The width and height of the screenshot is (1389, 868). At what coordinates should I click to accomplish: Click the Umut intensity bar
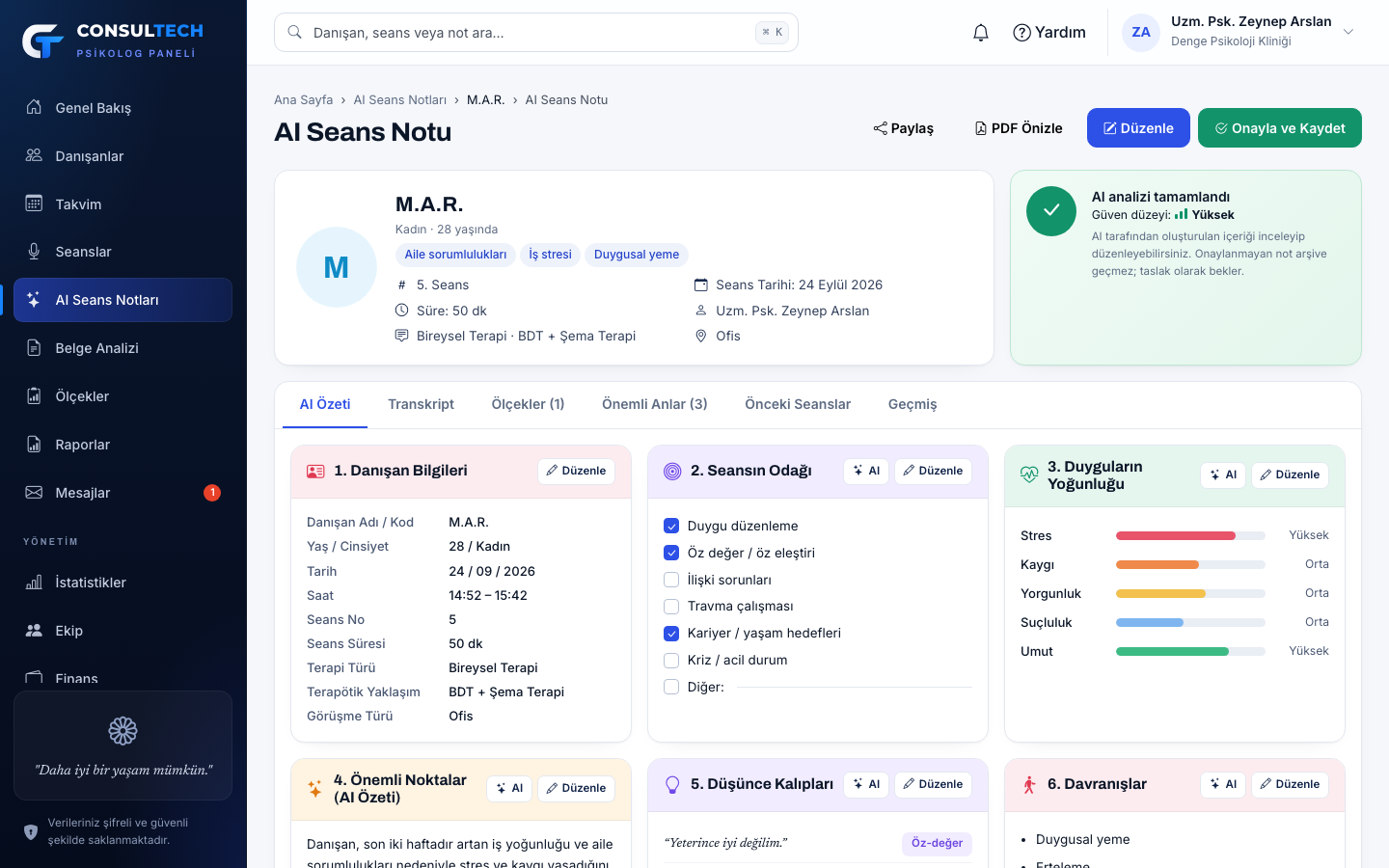(1190, 651)
